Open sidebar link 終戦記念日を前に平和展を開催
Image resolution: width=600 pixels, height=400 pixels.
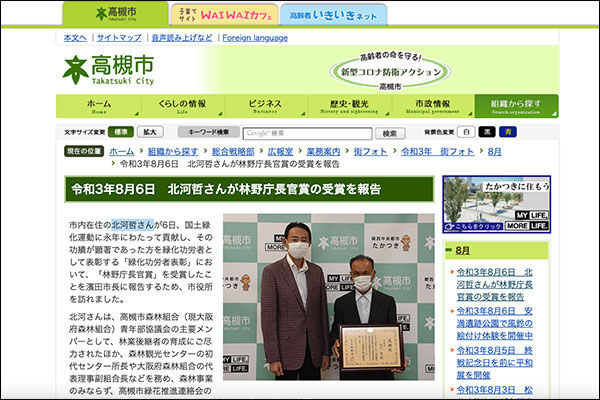[494, 362]
